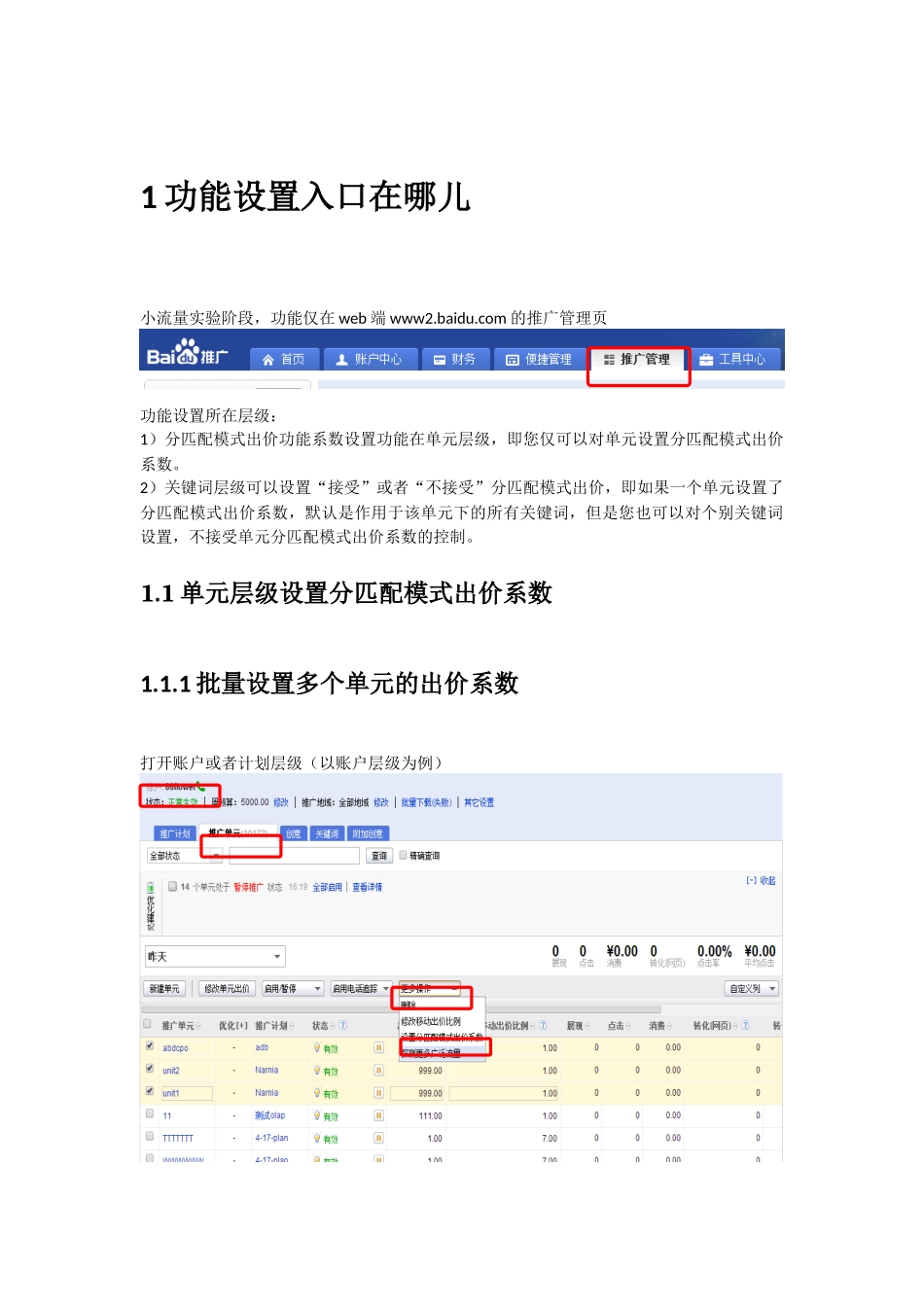Switch to the 附加创意 tab

[368, 833]
